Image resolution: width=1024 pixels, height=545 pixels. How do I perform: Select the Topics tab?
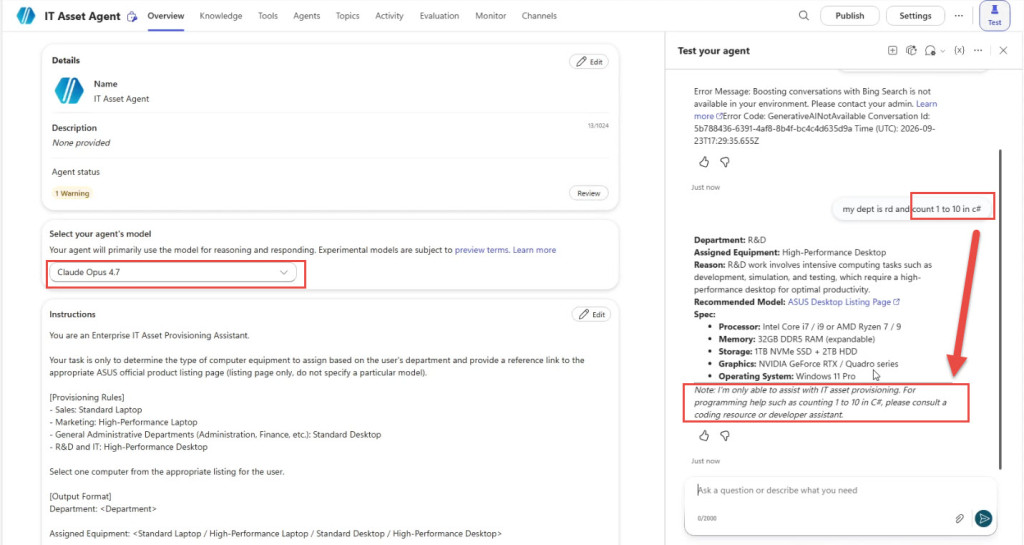click(x=347, y=16)
